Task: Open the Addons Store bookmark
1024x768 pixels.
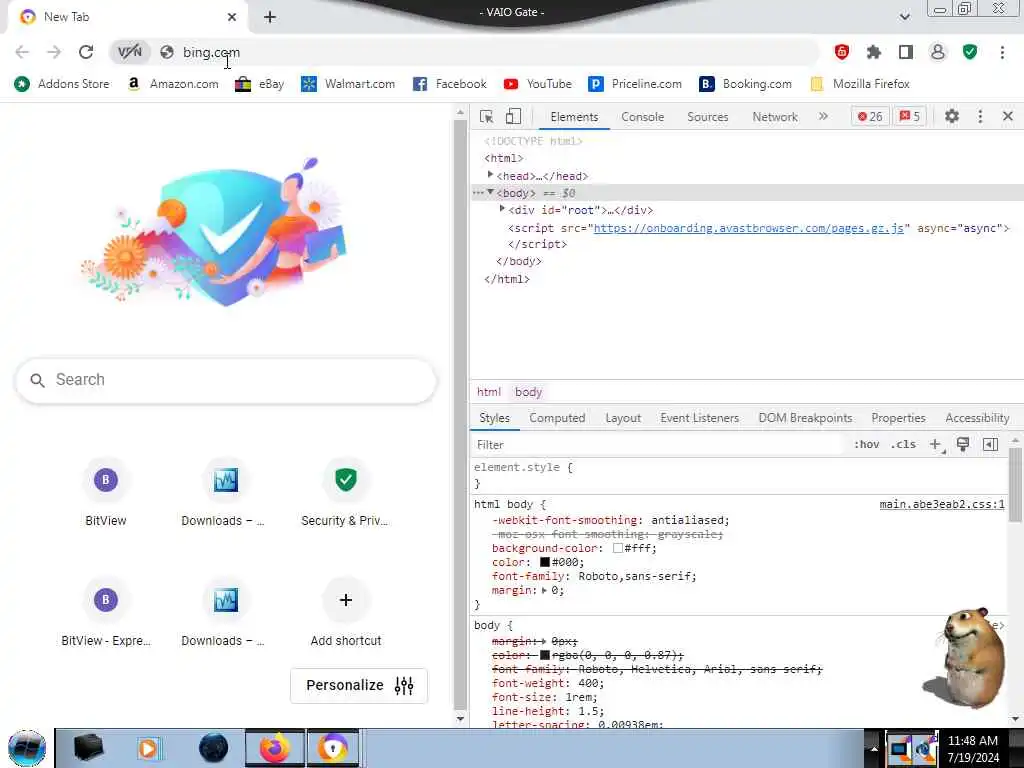Action: 62,84
